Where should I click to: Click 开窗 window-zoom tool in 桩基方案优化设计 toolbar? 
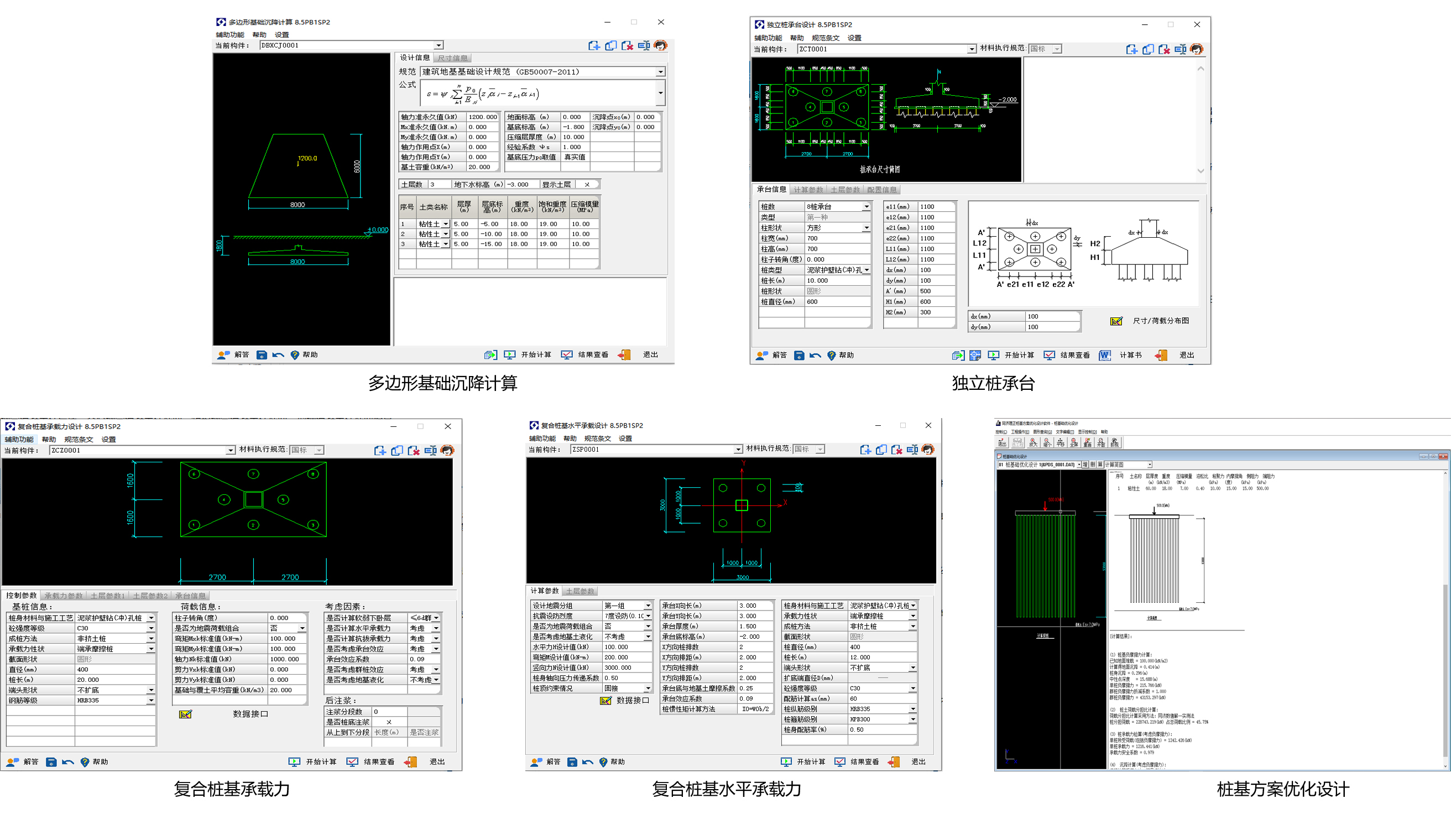[1101, 443]
